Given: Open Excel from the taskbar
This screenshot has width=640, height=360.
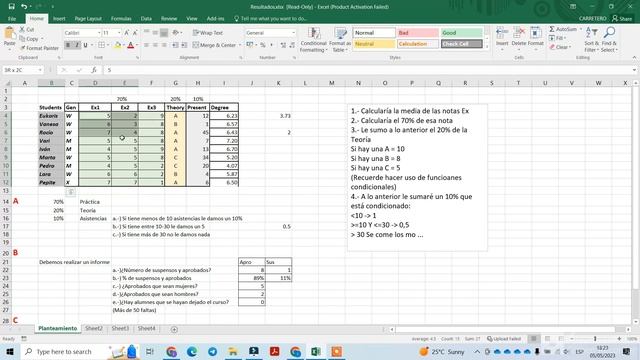Looking at the screenshot, I should (x=316, y=351).
